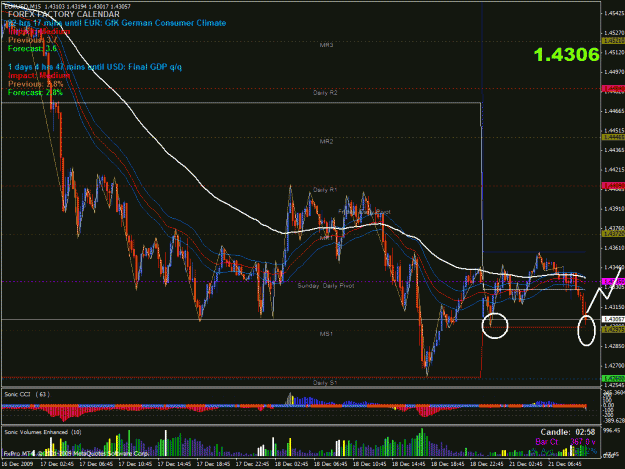Click the Daily S1 level label
625x469 pixels.
[x=325, y=383]
